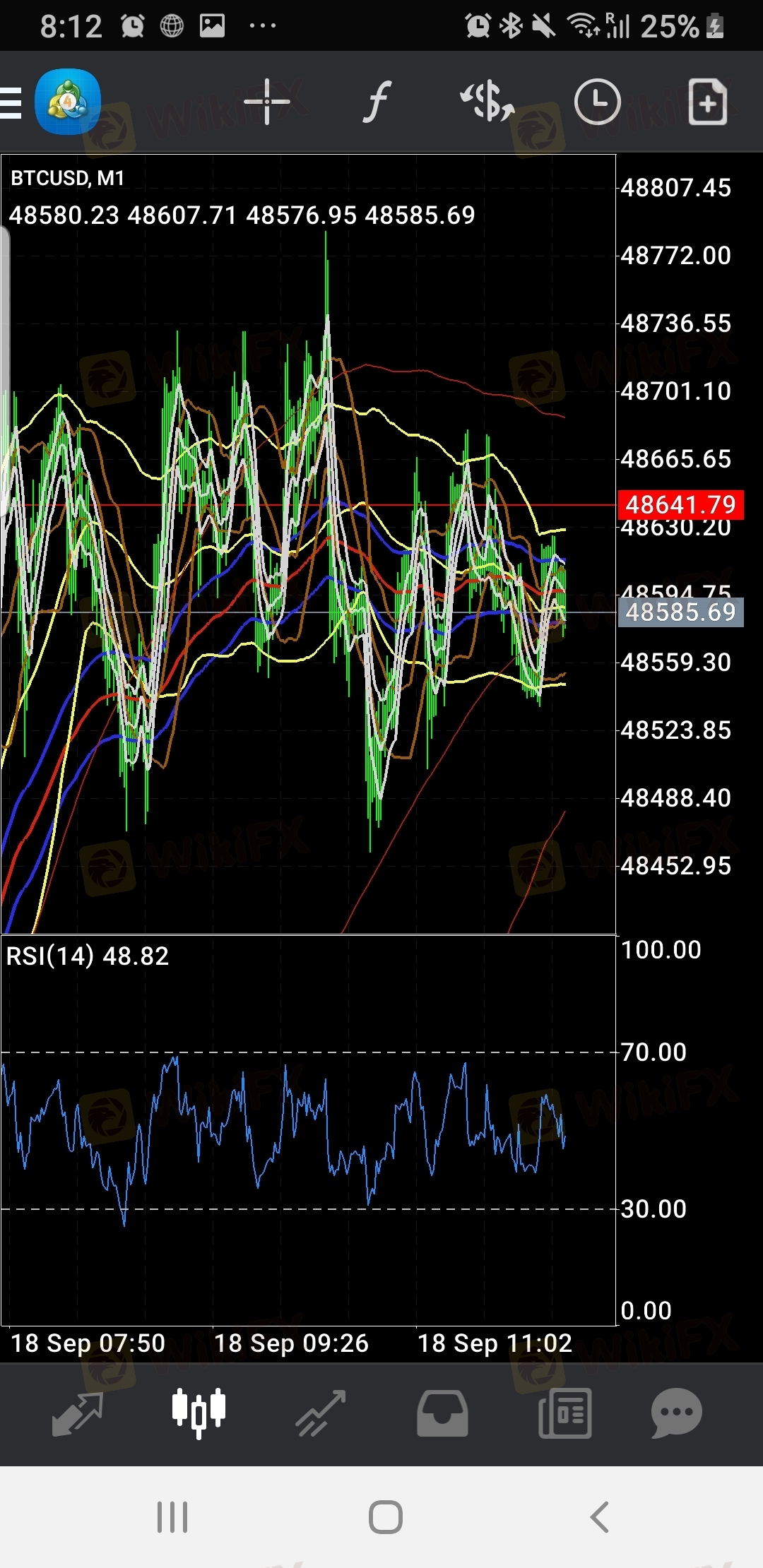763x1568 pixels.
Task: Activate the crosshair tool
Action: tap(266, 102)
